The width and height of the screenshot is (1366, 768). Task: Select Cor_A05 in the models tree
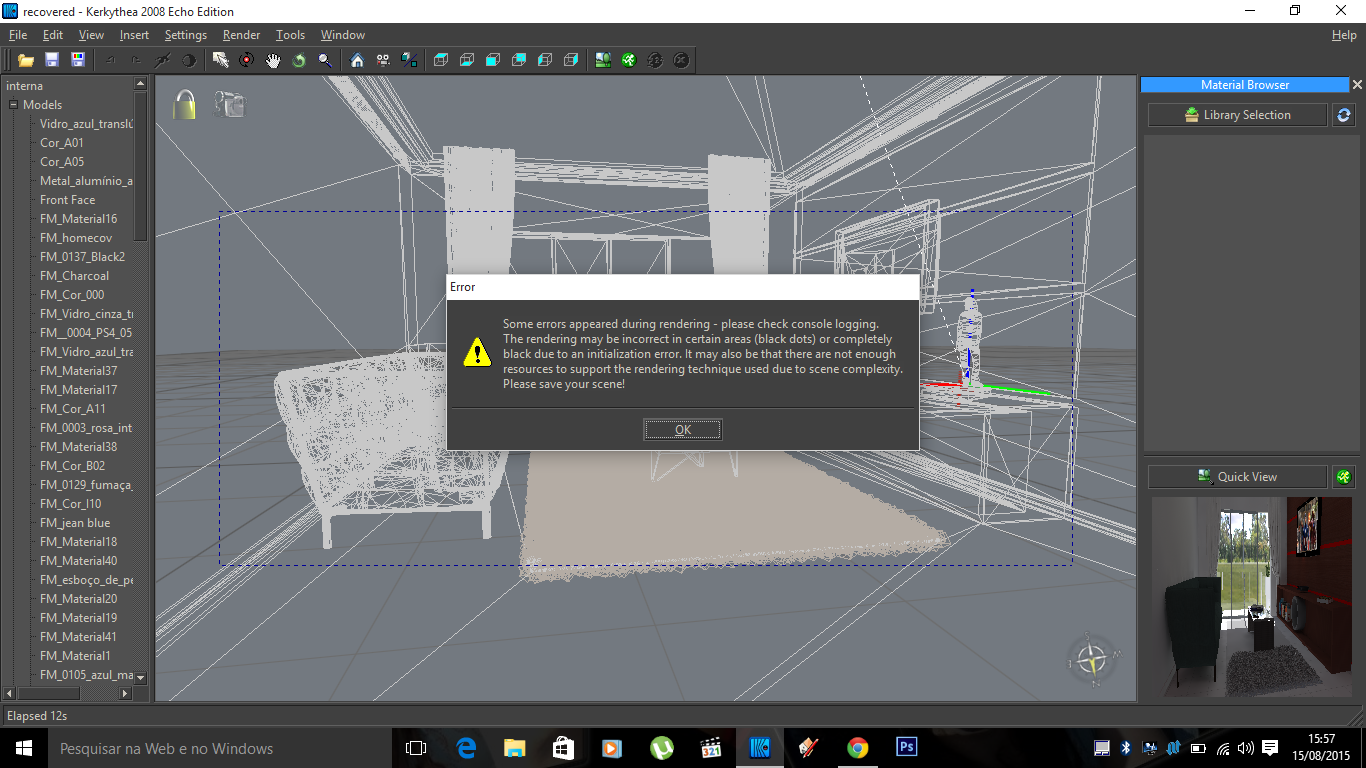(62, 162)
